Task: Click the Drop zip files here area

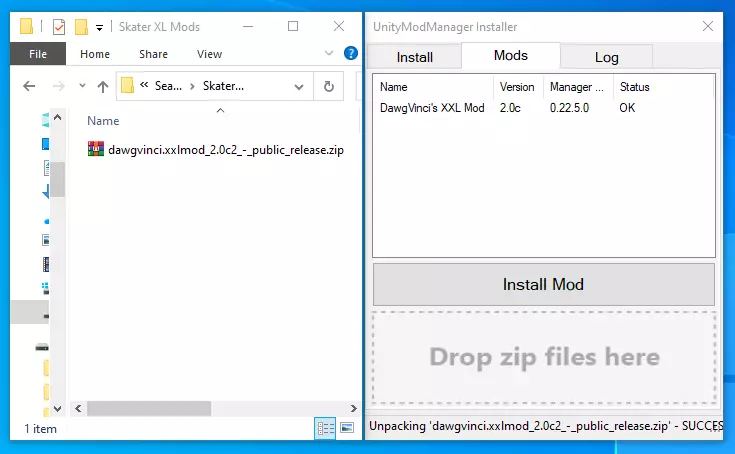Action: tap(544, 357)
